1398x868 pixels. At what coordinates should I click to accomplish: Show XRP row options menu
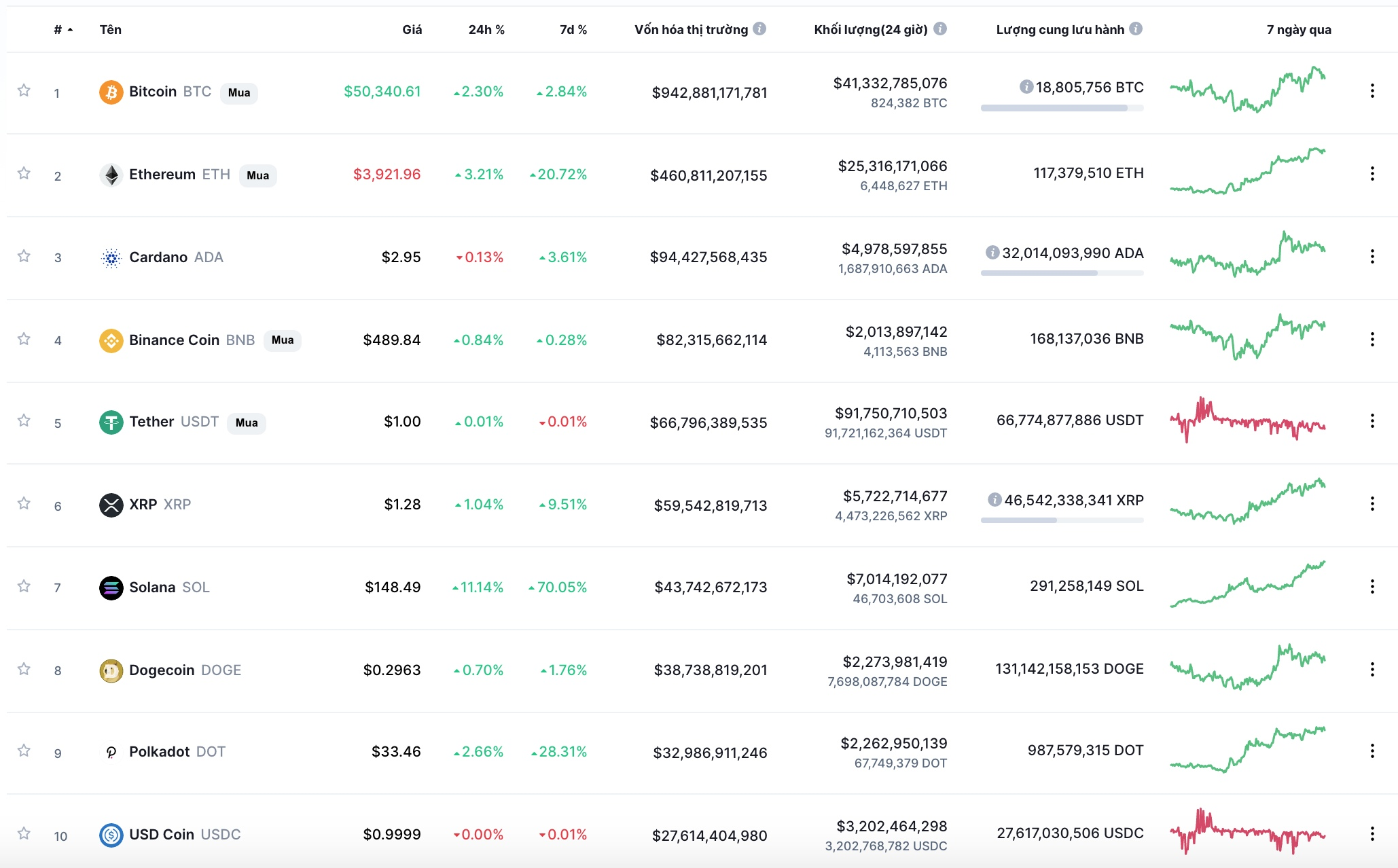[1372, 504]
